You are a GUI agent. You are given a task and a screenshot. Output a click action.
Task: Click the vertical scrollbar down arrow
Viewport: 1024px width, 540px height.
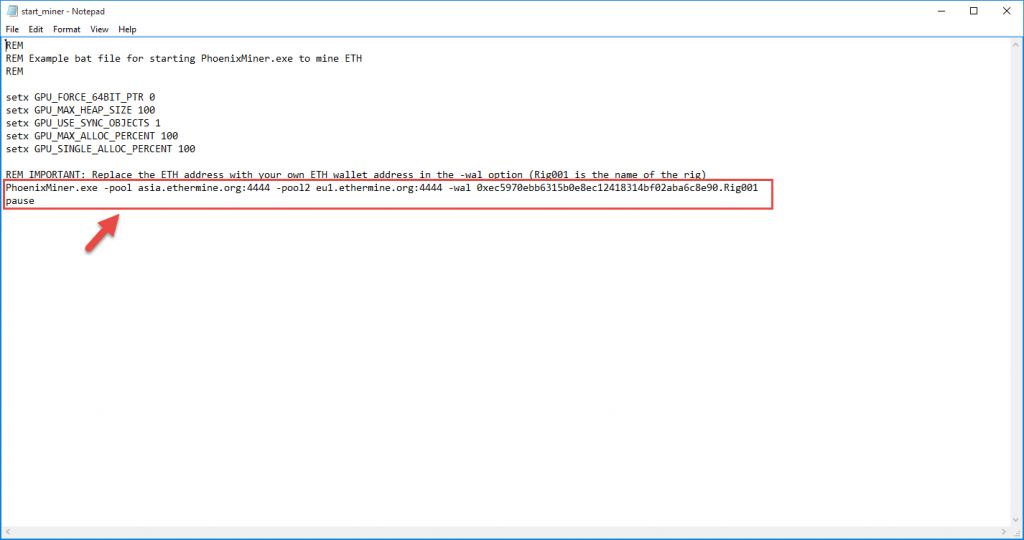click(x=1016, y=520)
